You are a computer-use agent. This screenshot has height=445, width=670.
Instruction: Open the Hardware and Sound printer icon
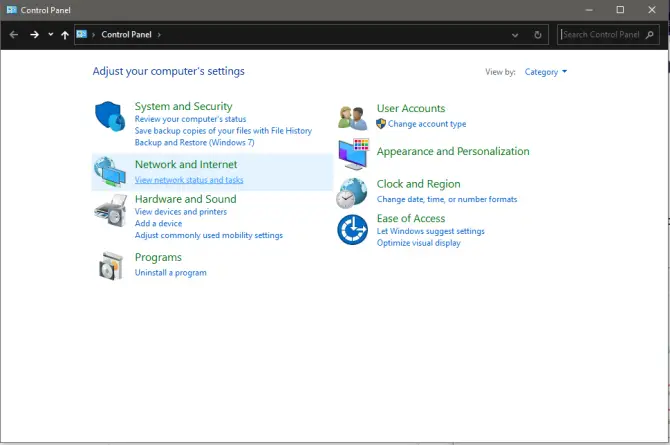111,211
